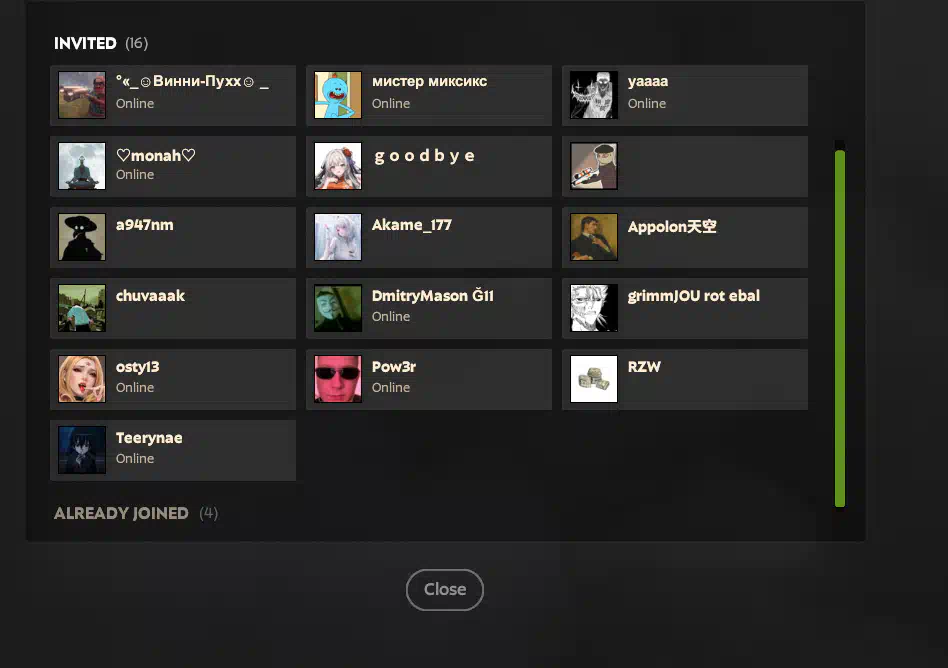Click Online status under Pow3r
Viewport: 948px width, 668px height.
[x=391, y=388]
